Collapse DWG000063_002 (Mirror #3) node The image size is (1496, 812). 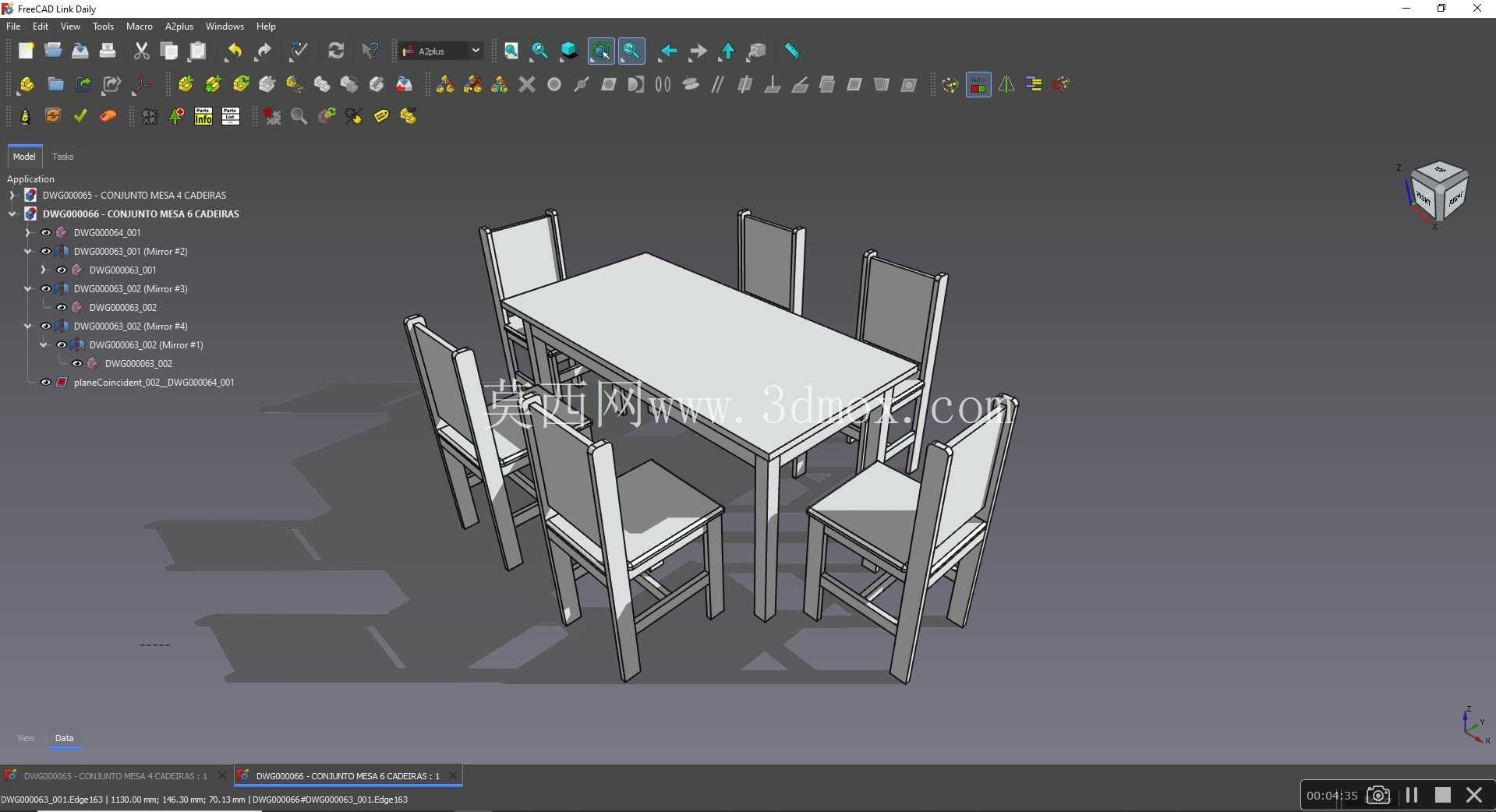click(x=27, y=288)
